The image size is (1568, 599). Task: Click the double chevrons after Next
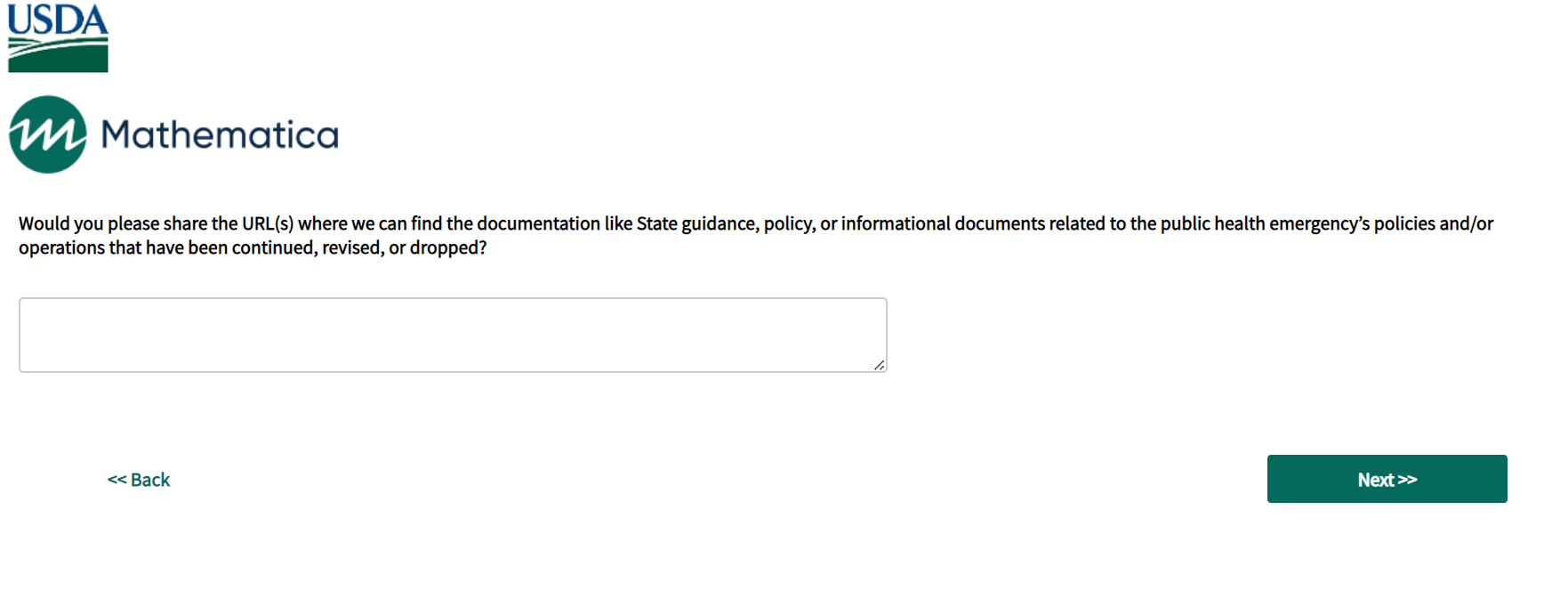[1407, 480]
